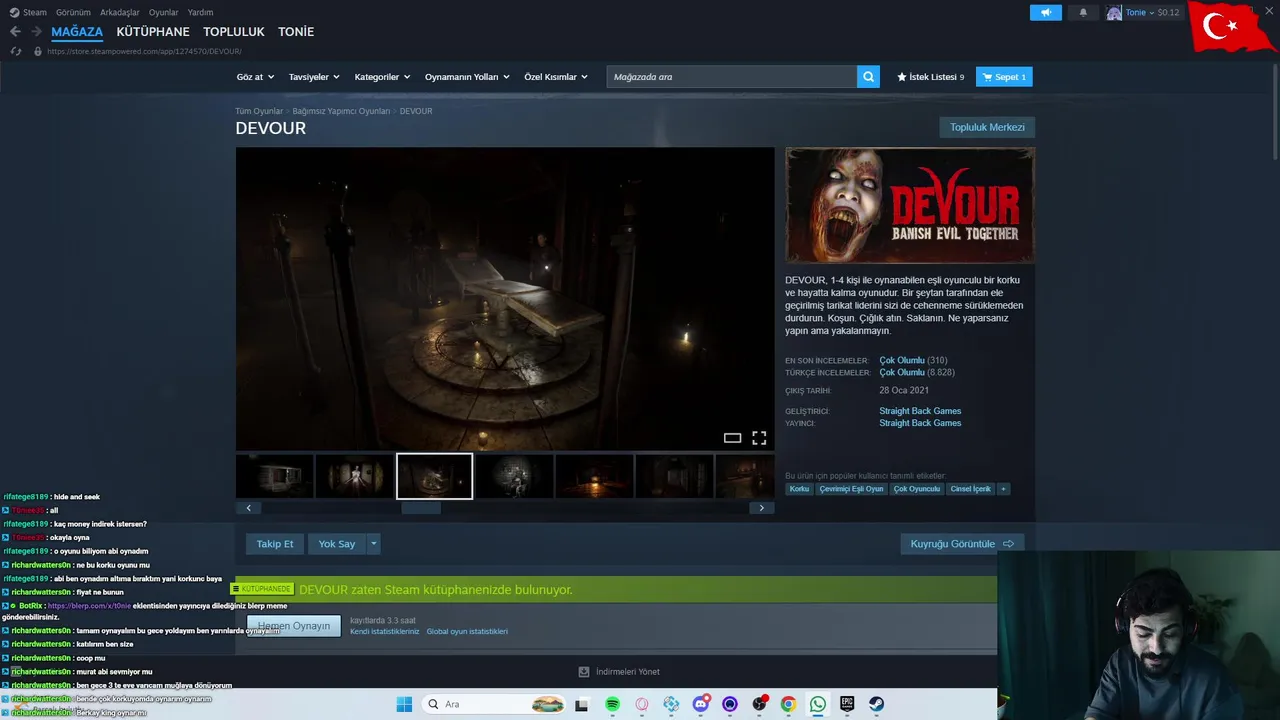Screen dimensions: 1280x720
Task: Select the MAĞAZA tab
Action: pos(77,32)
